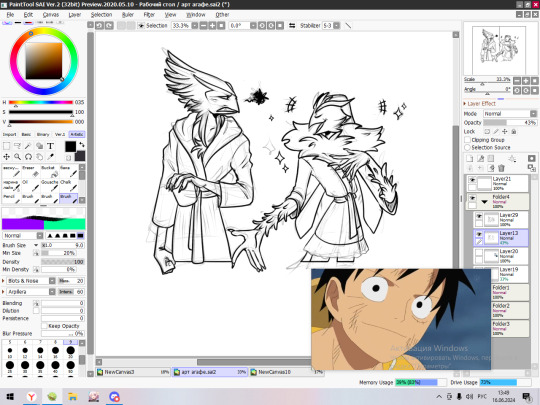Viewport: 540px width, 405px height.
Task: Switch to the NewCanvas3 document tab
Action: [133, 372]
